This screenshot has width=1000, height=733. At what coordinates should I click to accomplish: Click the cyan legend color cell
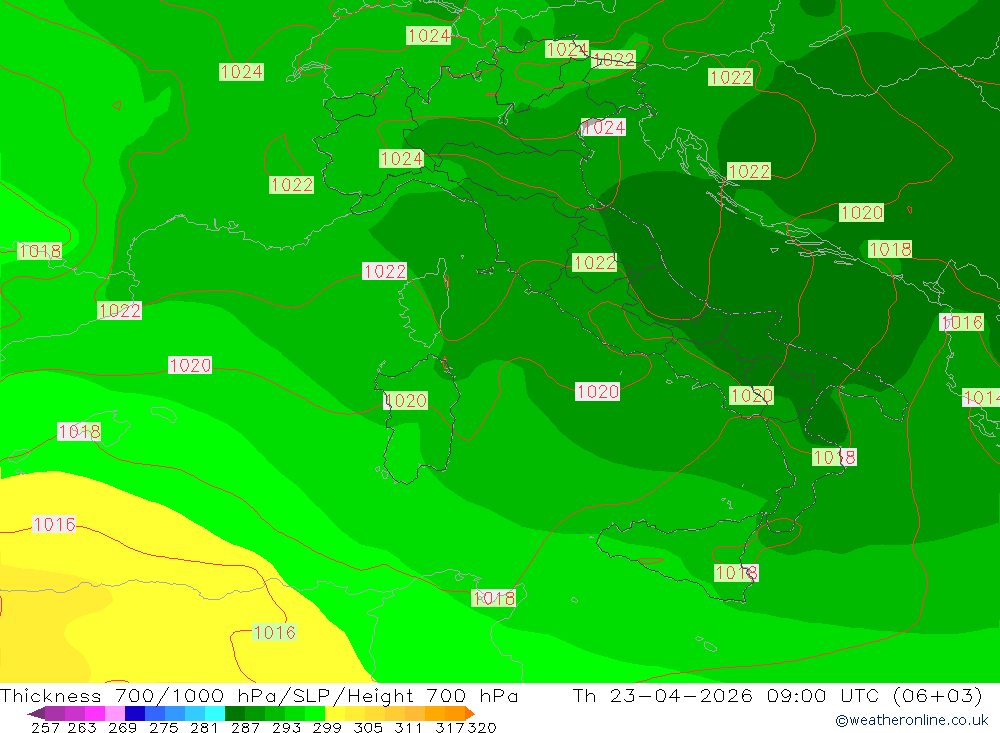tap(215, 713)
